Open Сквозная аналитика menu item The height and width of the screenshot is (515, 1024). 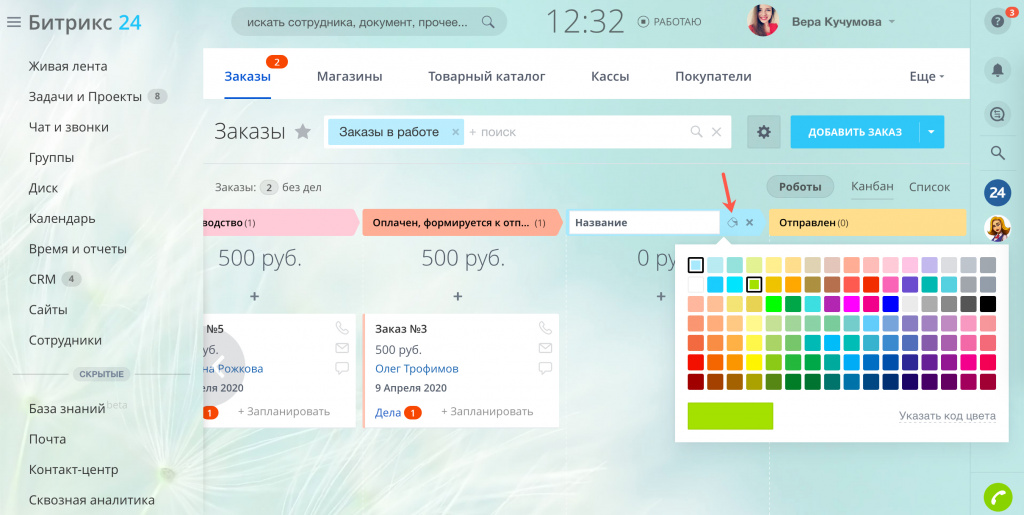pos(91,500)
